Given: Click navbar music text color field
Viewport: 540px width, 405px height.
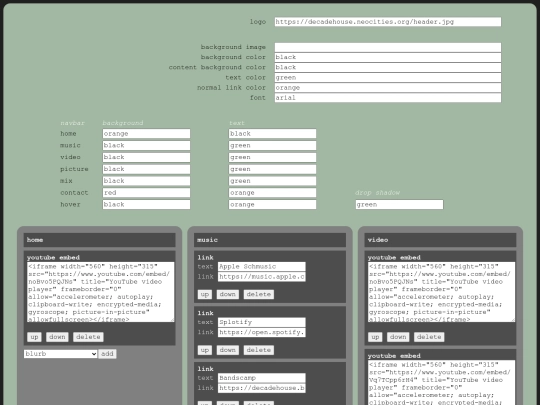Looking at the screenshot, I should point(272,145).
